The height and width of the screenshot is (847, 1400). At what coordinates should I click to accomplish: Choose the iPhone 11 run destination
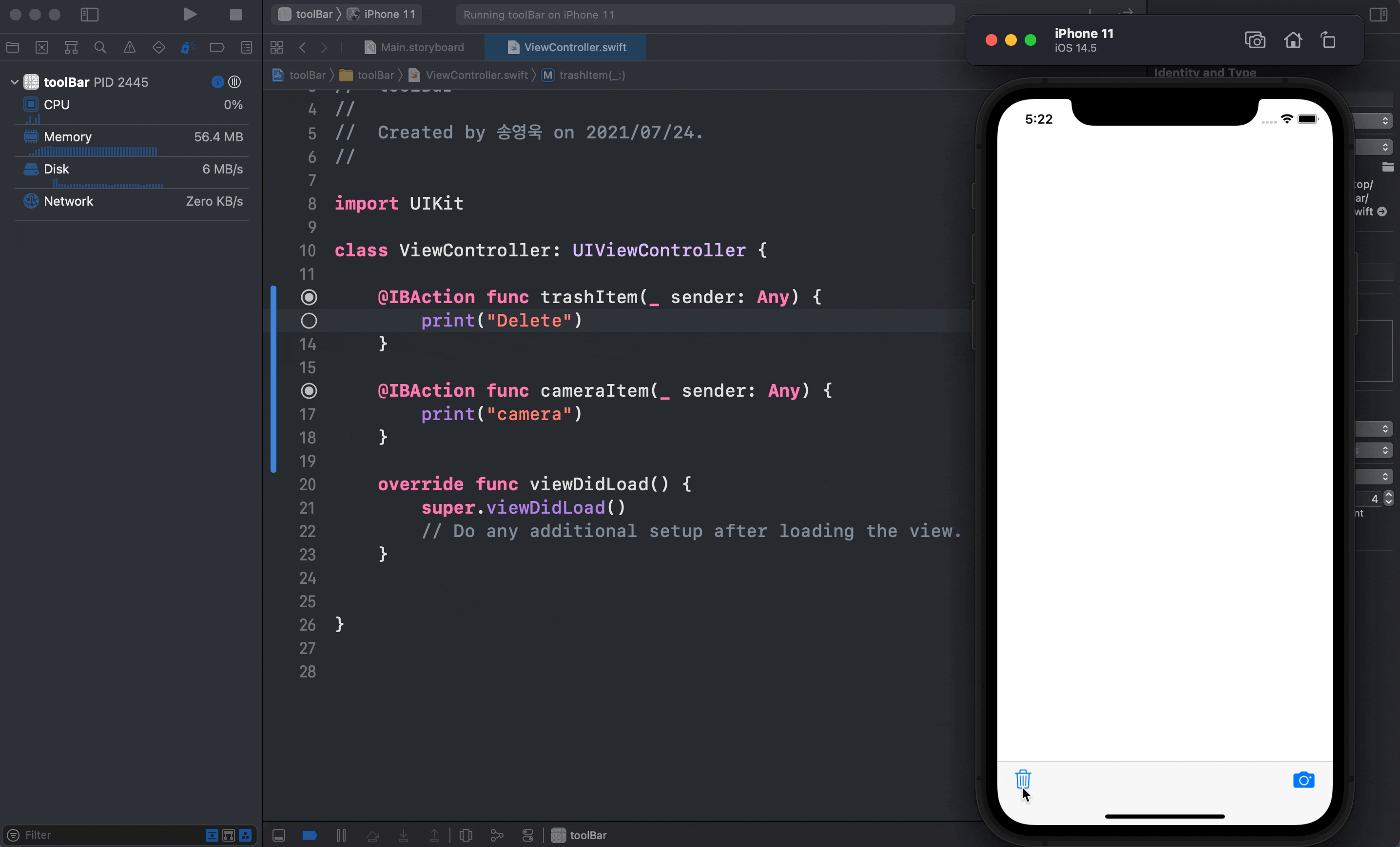click(382, 14)
